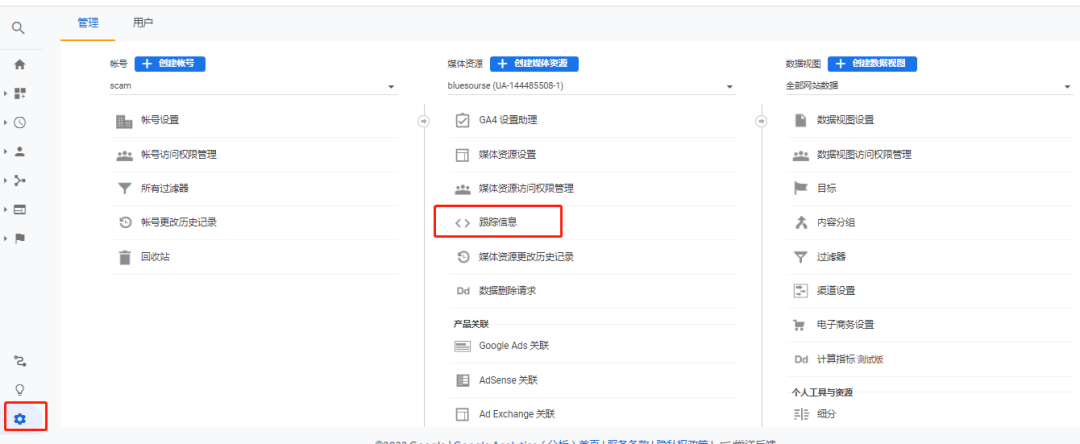Open 跟踪信息 under property settings
Screen dimensions: 1080x444
tap(497, 222)
